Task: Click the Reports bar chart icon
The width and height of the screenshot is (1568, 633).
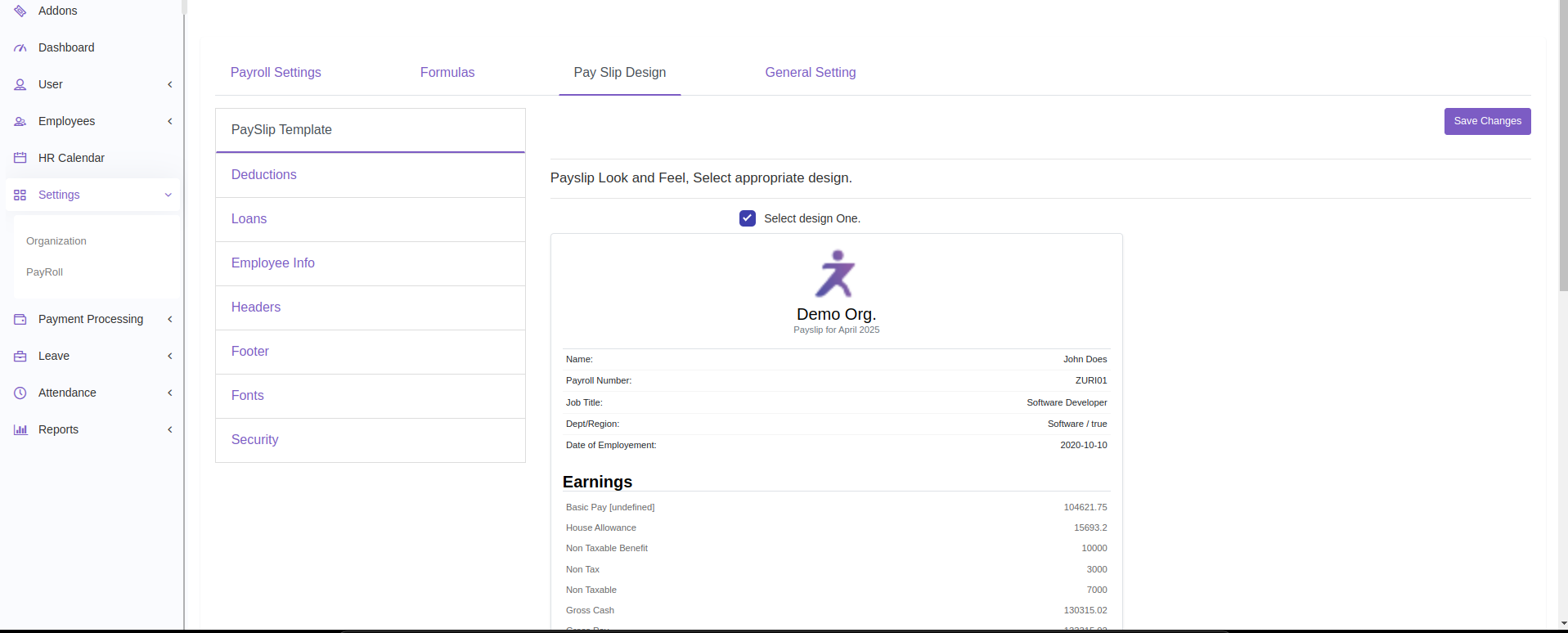Action: (x=20, y=430)
